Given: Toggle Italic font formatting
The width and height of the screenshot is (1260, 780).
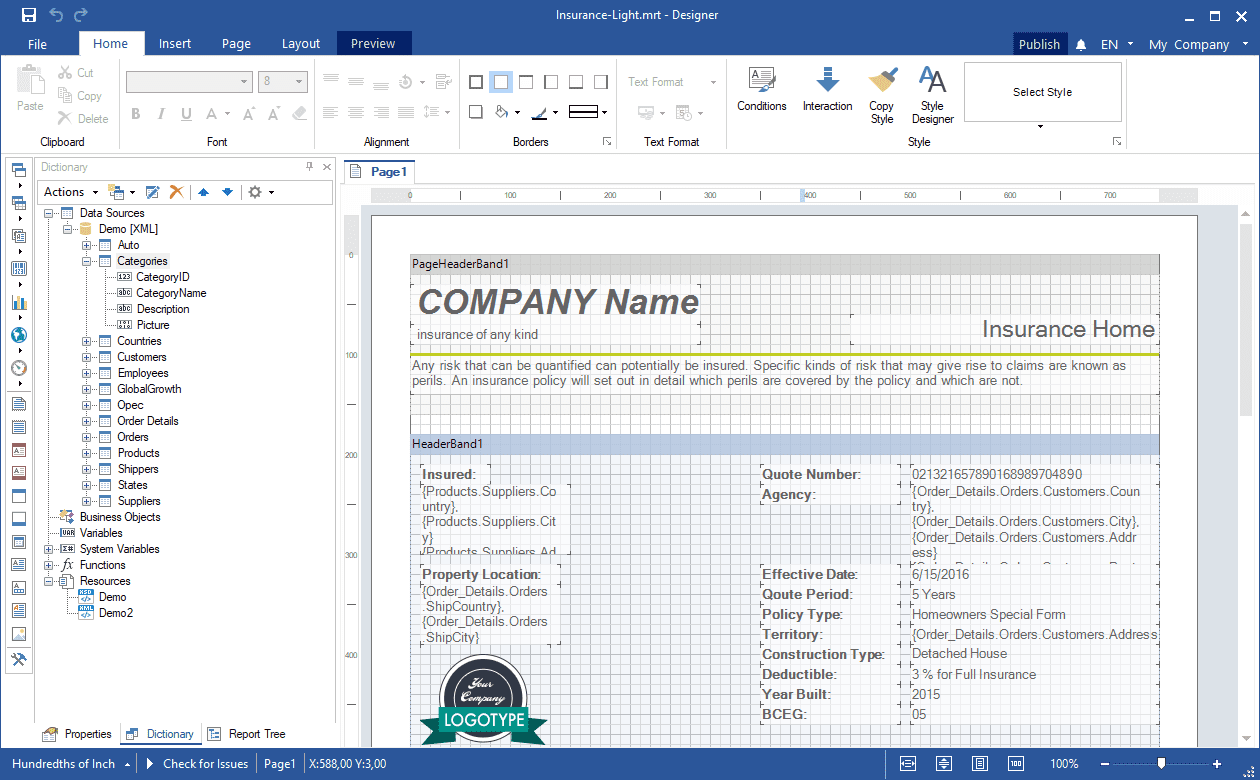Looking at the screenshot, I should click(x=161, y=114).
